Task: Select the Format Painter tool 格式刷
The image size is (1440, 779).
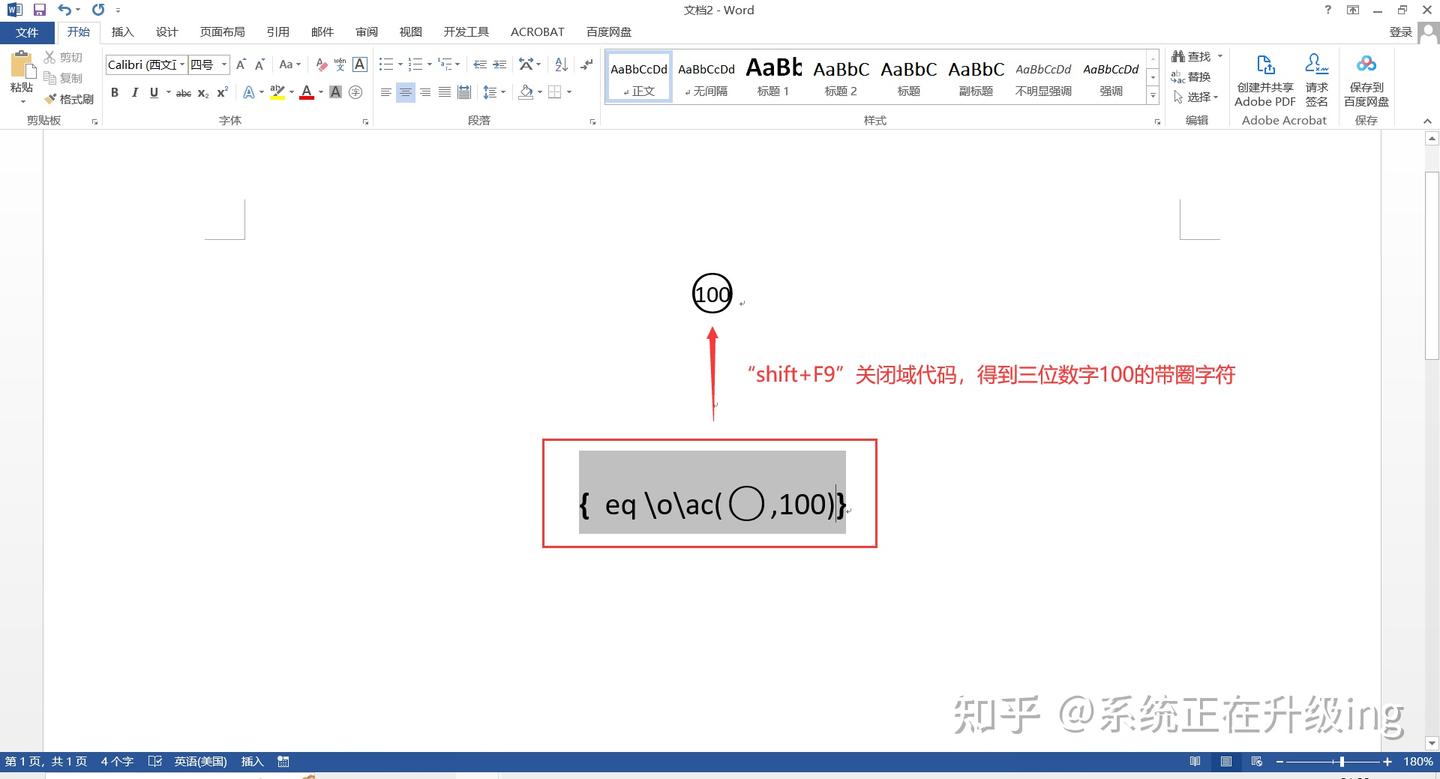Action: (68, 98)
